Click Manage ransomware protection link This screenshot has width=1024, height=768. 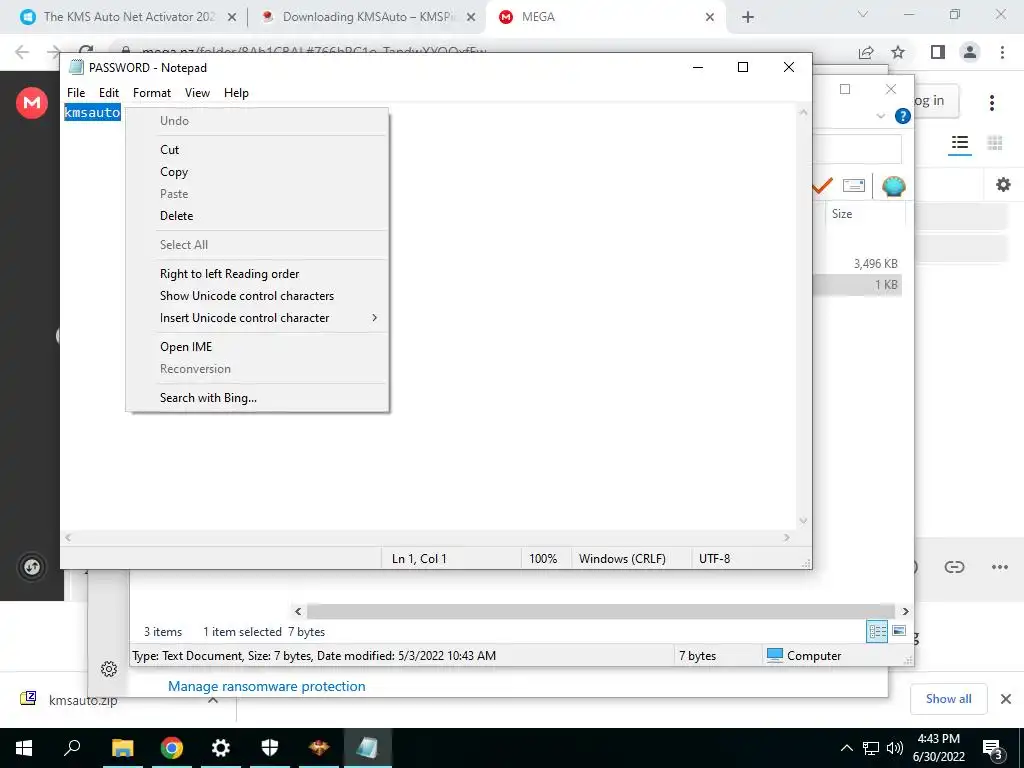[x=266, y=686]
